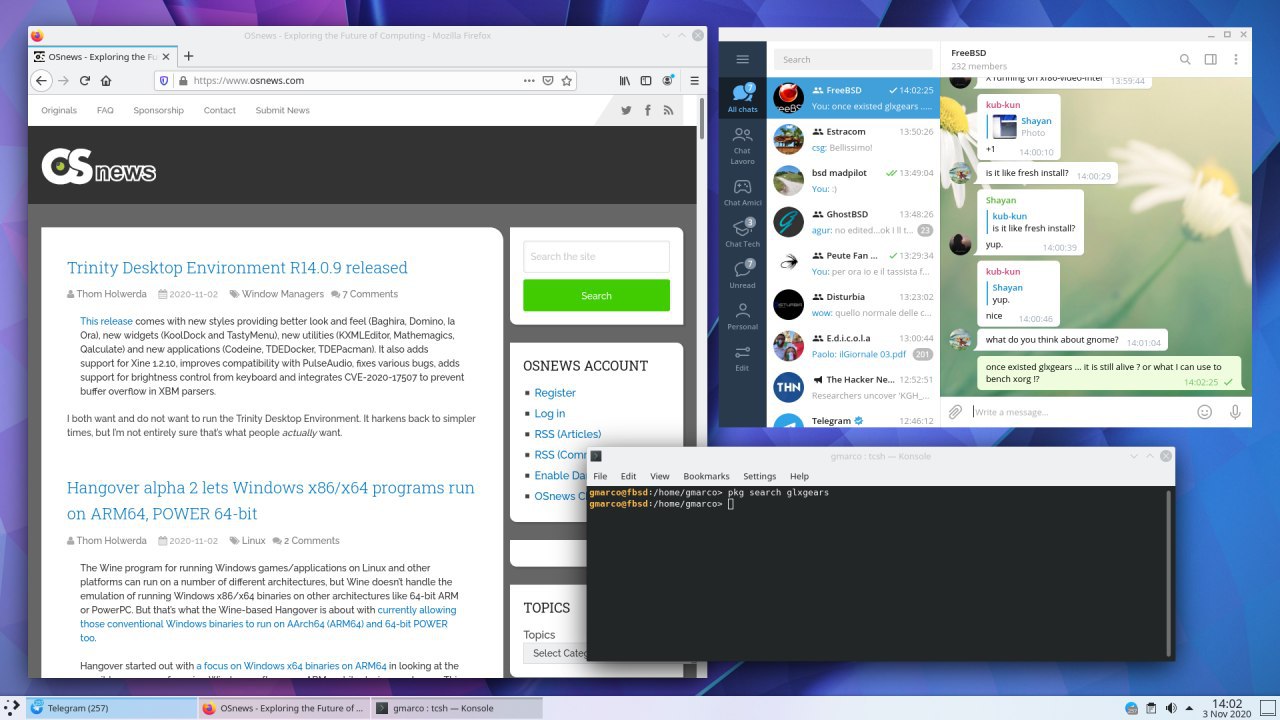The width and height of the screenshot is (1280, 720).
Task: Open the Submit News link
Action: 282,110
